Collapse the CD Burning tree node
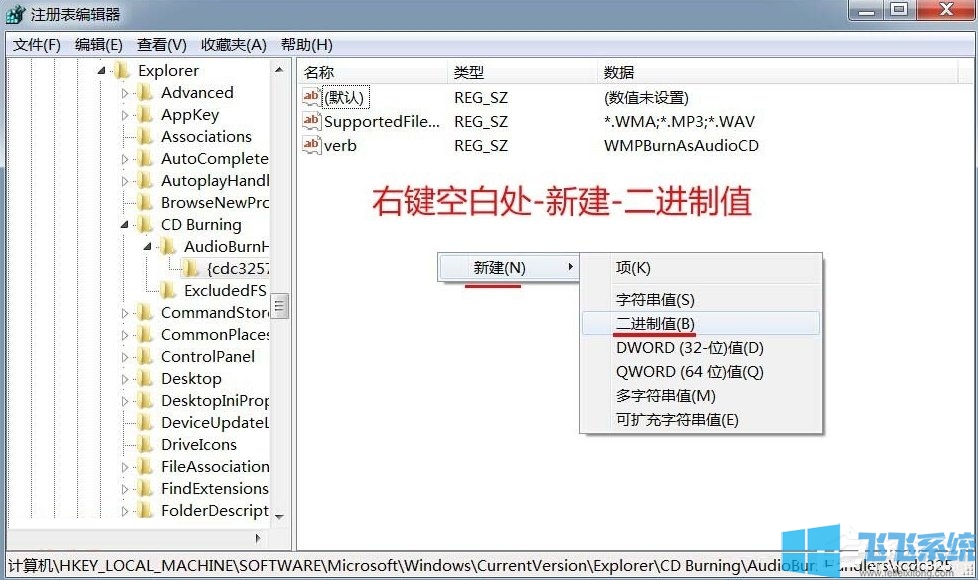 122,224
